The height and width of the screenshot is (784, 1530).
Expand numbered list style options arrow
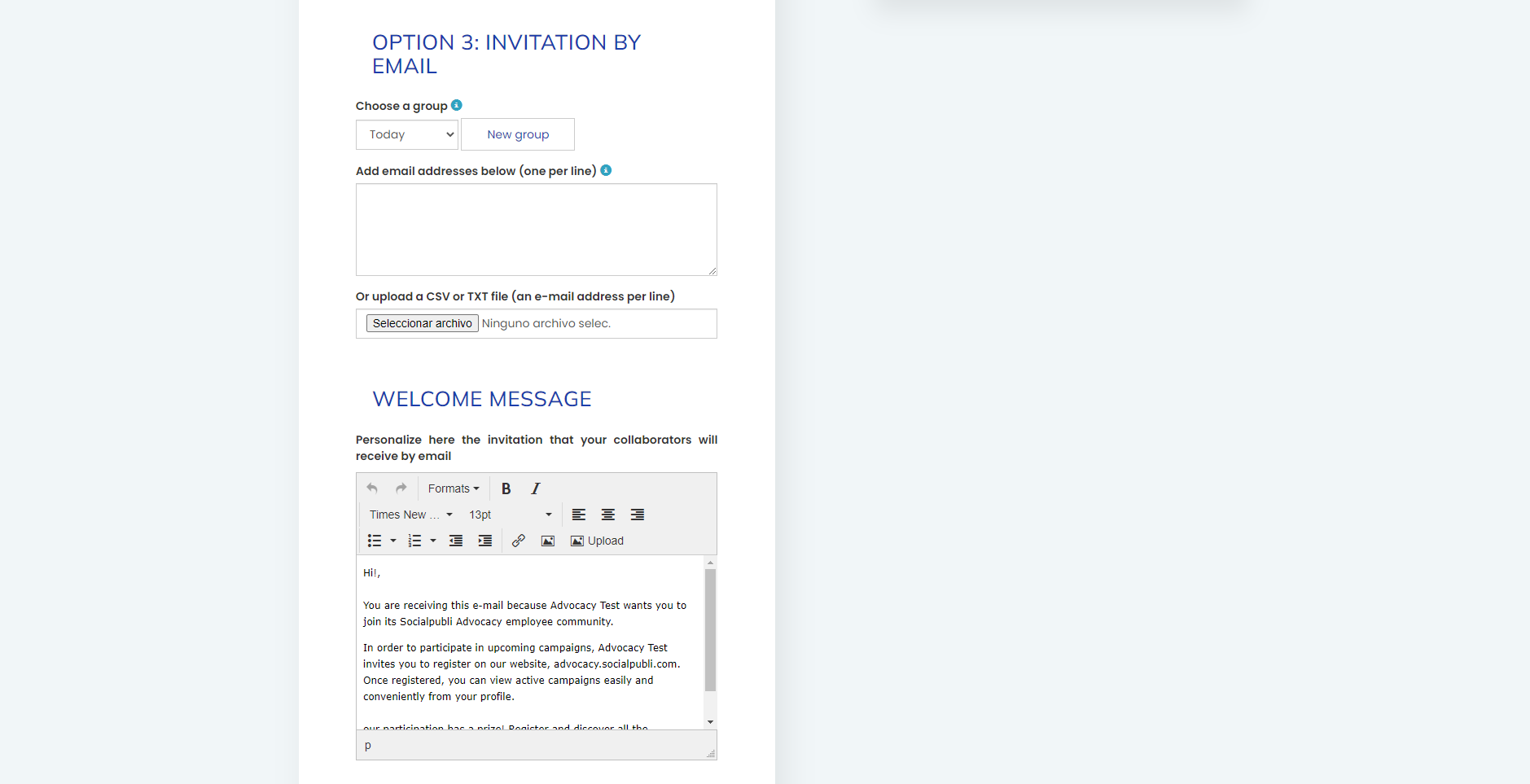pyautogui.click(x=433, y=541)
